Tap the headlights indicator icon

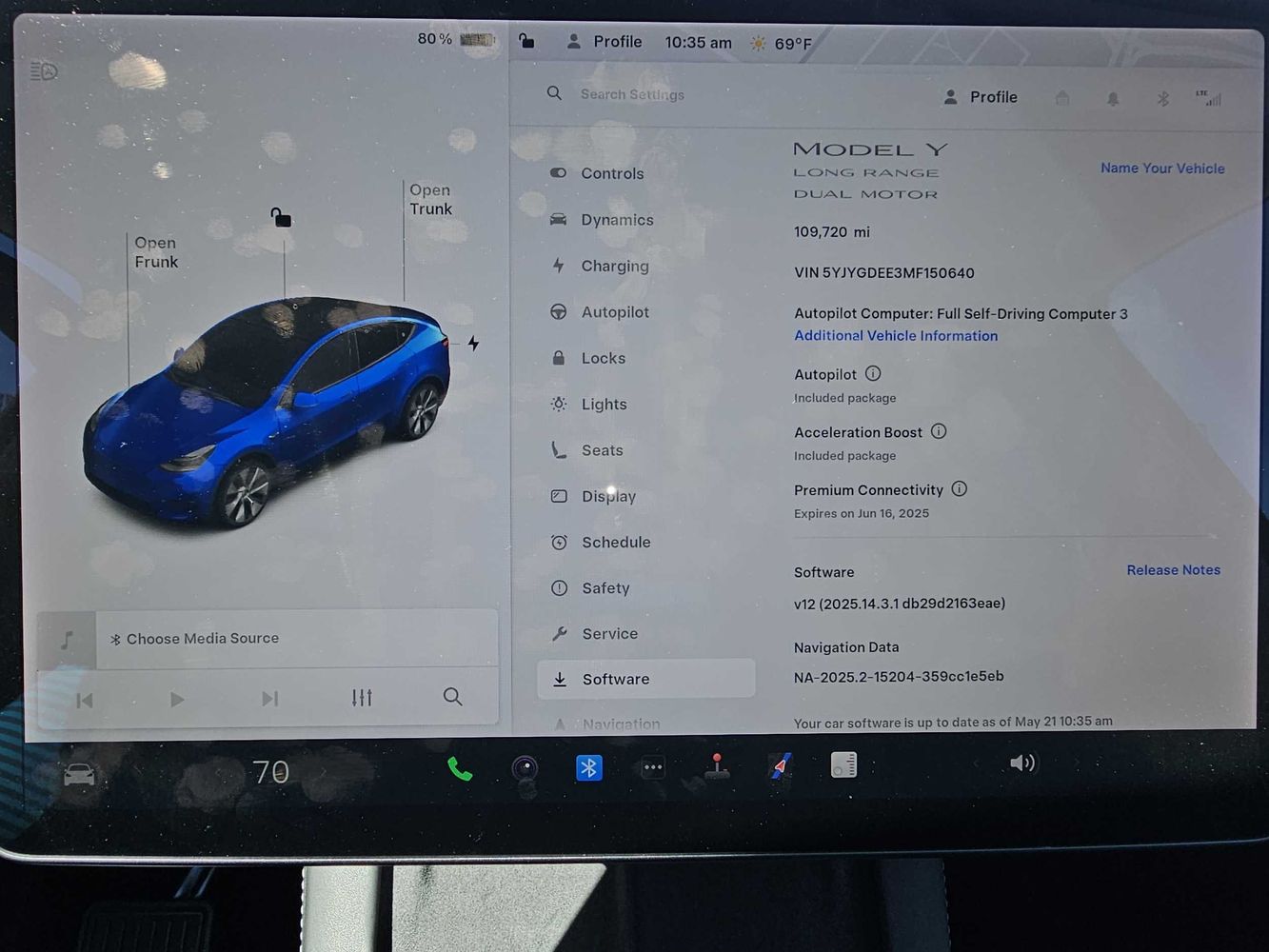point(45,71)
